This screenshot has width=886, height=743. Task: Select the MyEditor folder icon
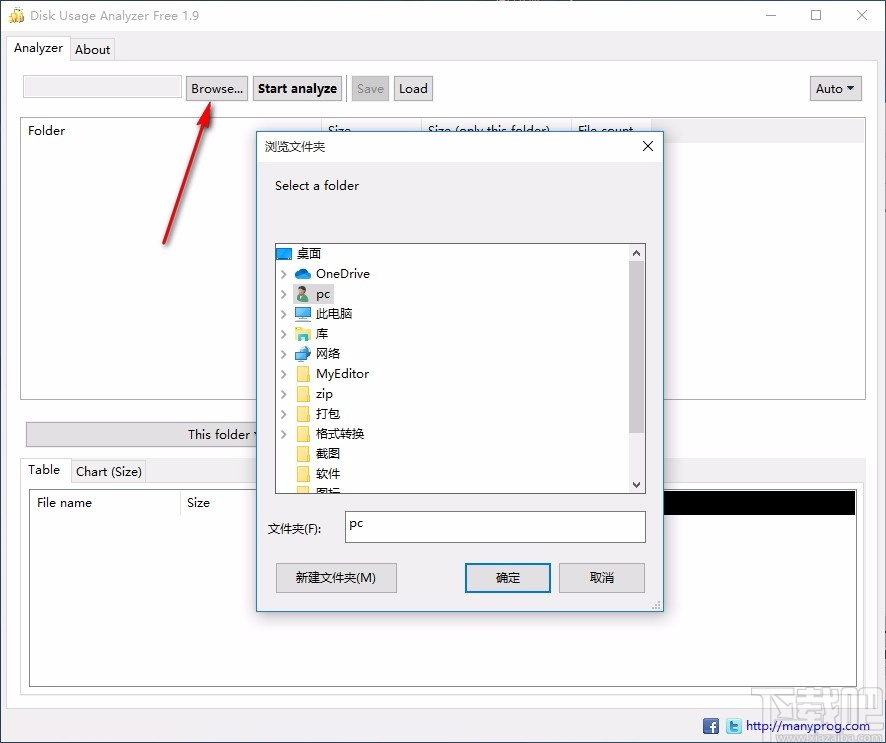(303, 373)
